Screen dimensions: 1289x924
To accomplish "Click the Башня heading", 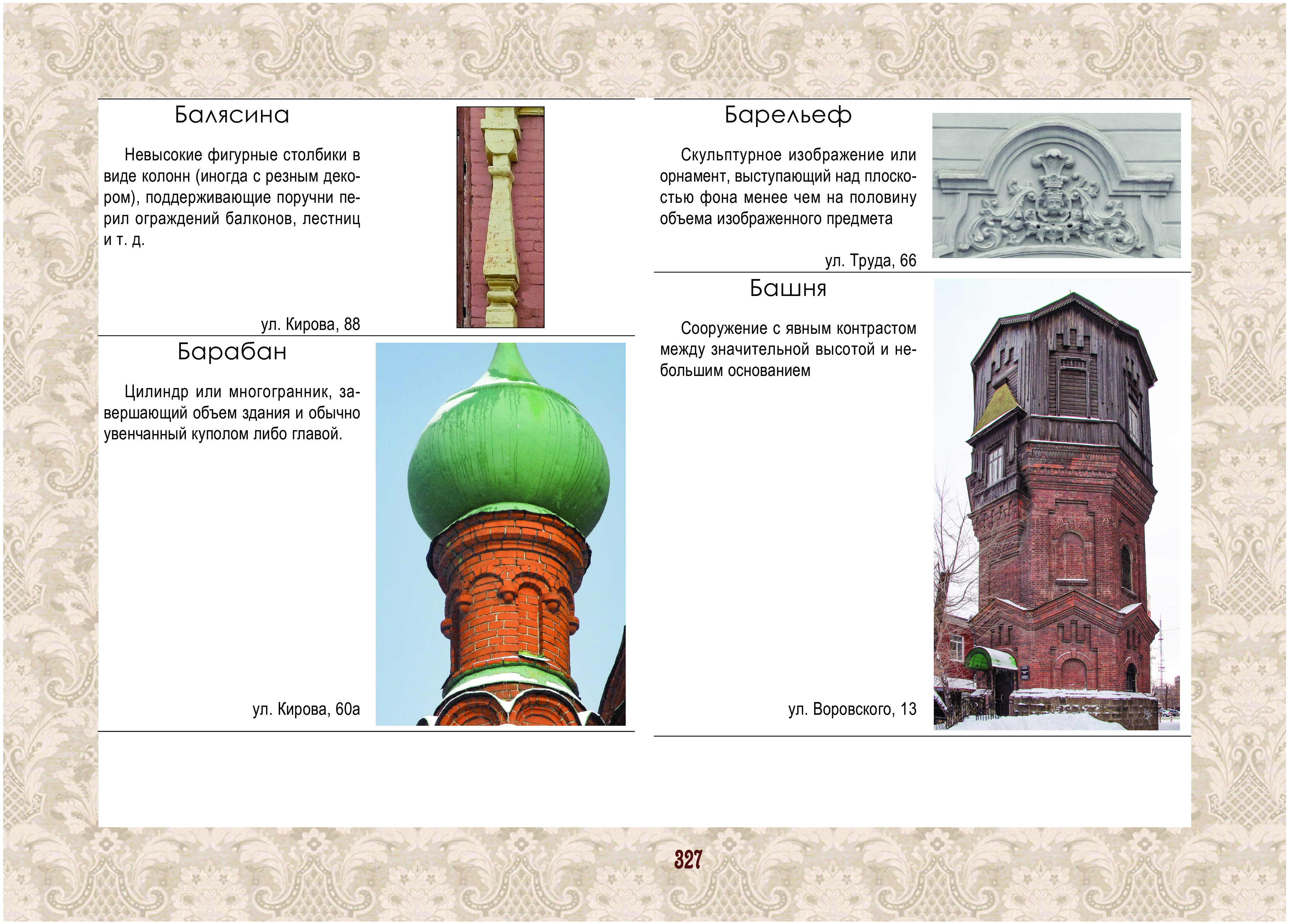I will tap(788, 289).
